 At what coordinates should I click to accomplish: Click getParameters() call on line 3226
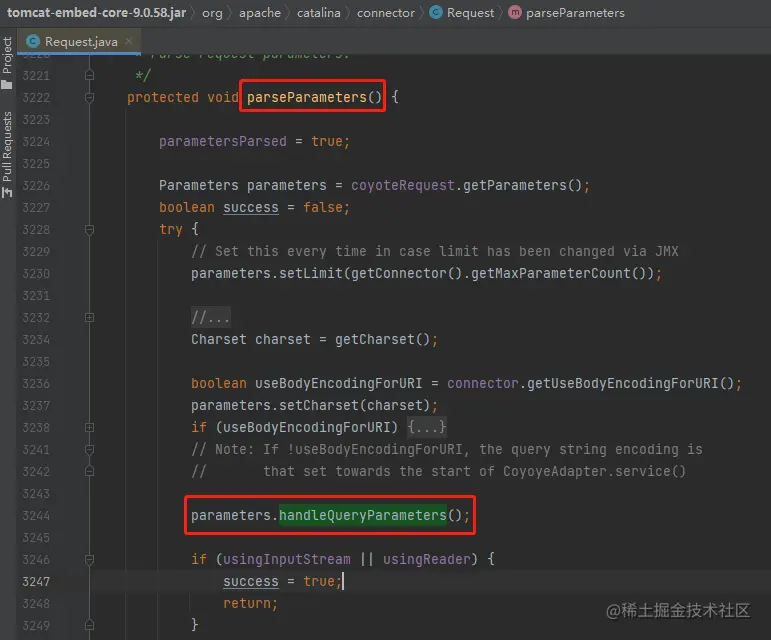tap(522, 185)
